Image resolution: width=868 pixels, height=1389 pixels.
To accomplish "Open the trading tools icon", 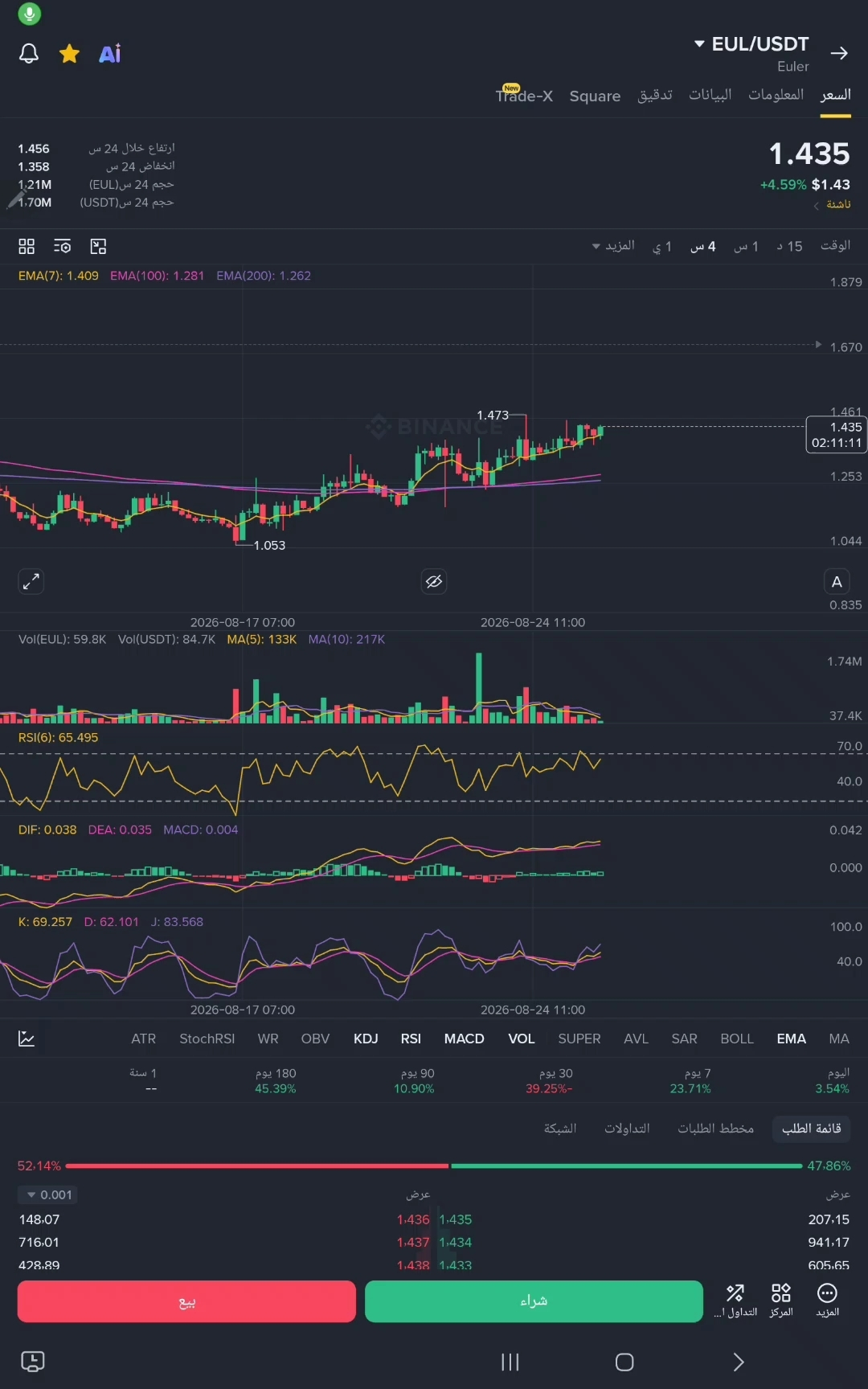I will tap(735, 1300).
